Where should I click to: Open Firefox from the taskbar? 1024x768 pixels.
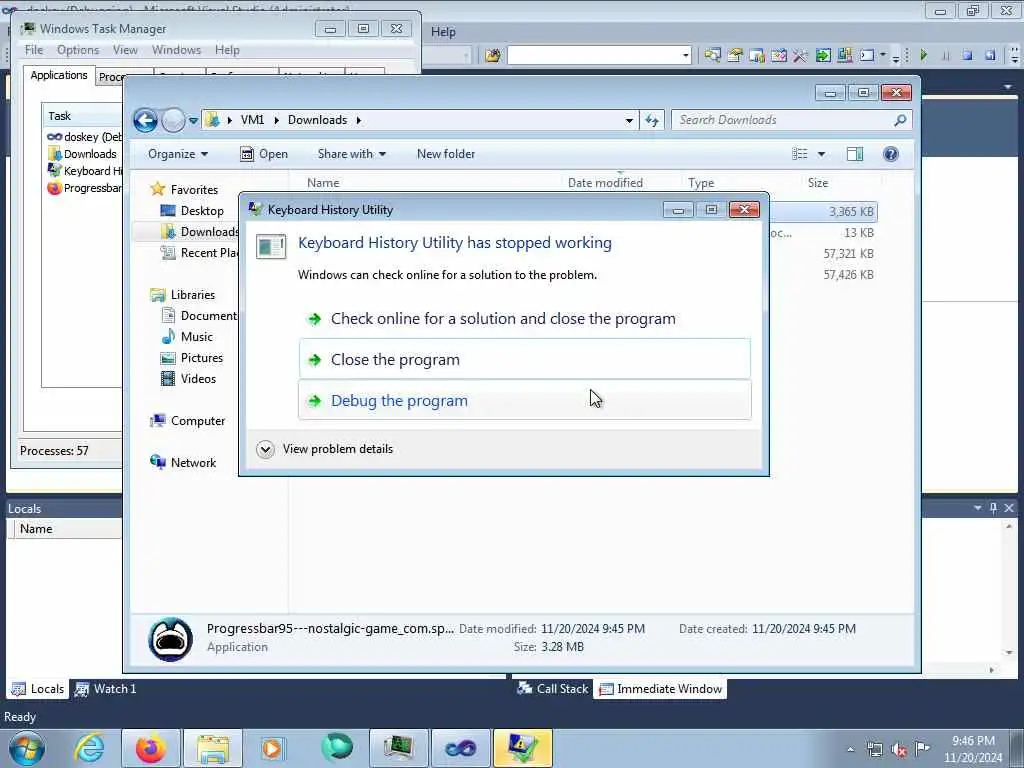coord(150,748)
